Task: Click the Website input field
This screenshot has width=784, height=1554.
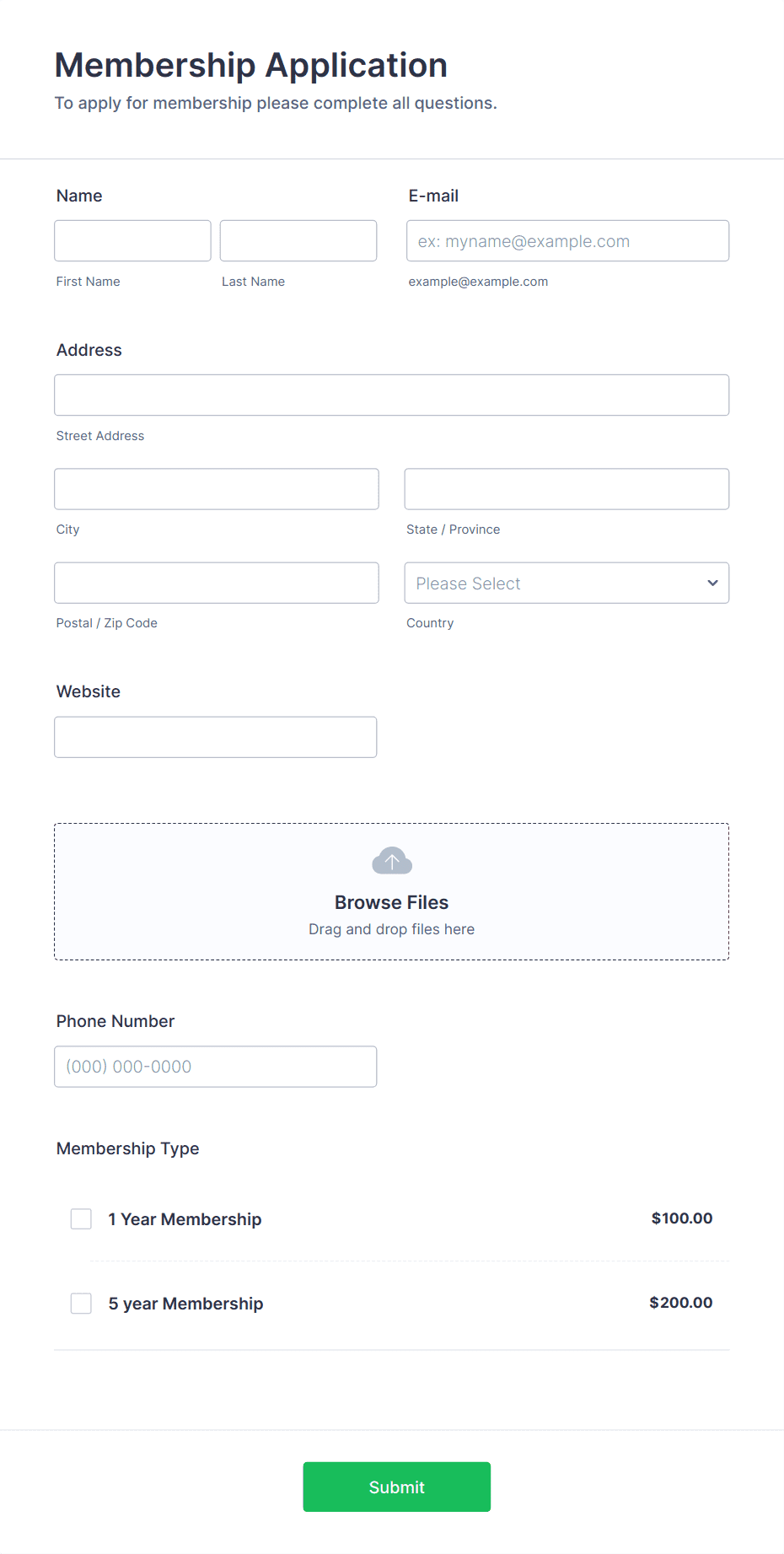Action: (216, 737)
